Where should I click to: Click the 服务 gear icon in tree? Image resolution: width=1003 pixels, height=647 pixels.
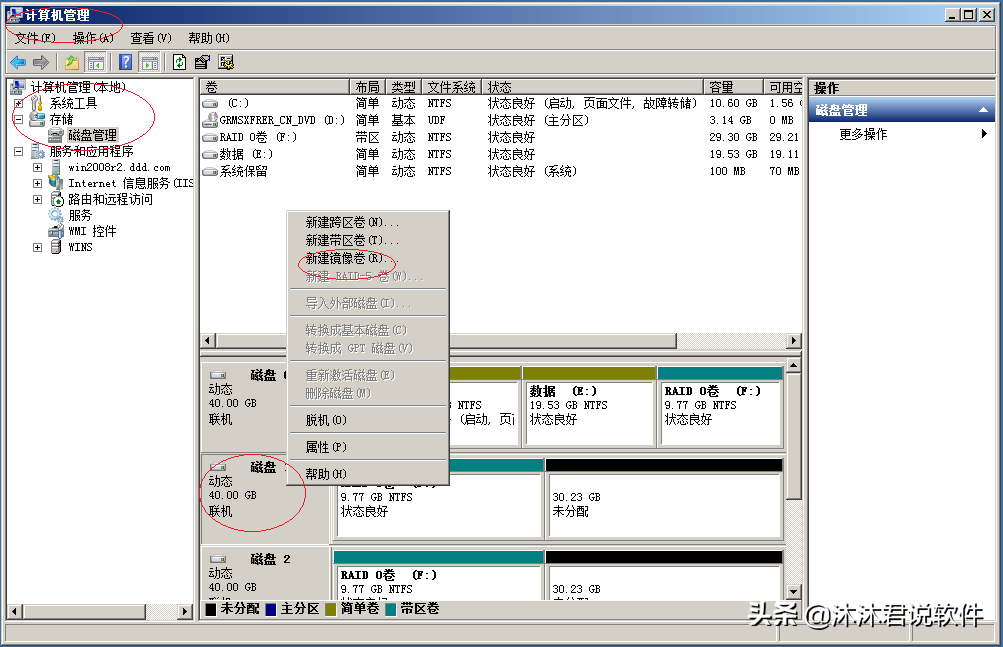[56, 215]
